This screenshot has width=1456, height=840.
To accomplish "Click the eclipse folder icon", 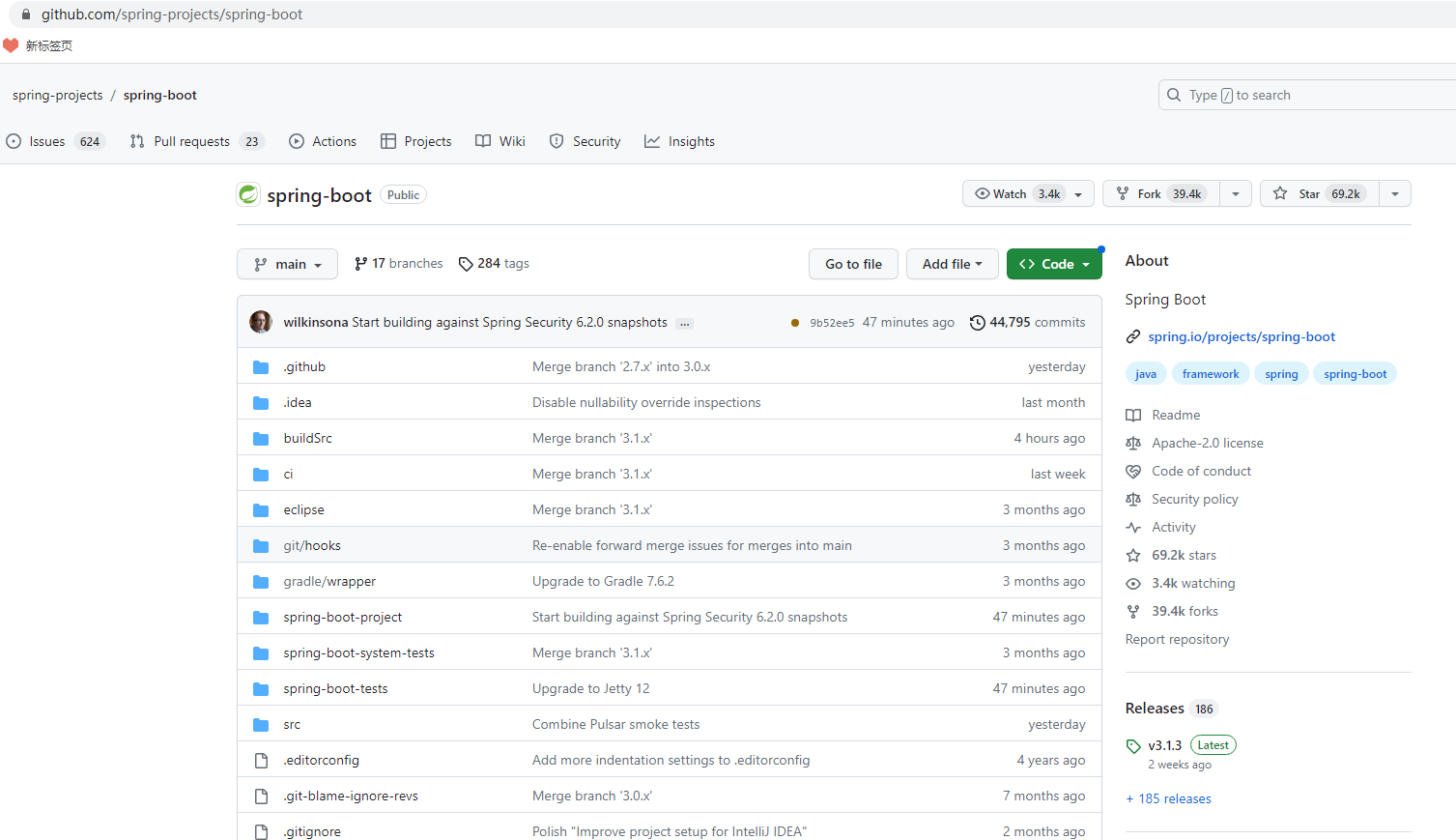I will coord(261,510).
